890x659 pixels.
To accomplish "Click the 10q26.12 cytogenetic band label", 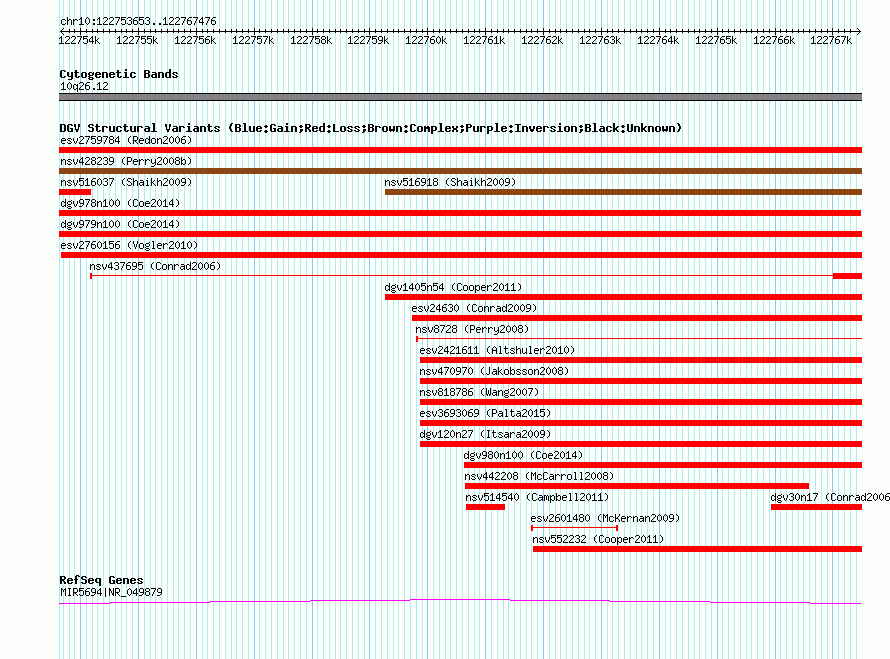I will 84,86.
